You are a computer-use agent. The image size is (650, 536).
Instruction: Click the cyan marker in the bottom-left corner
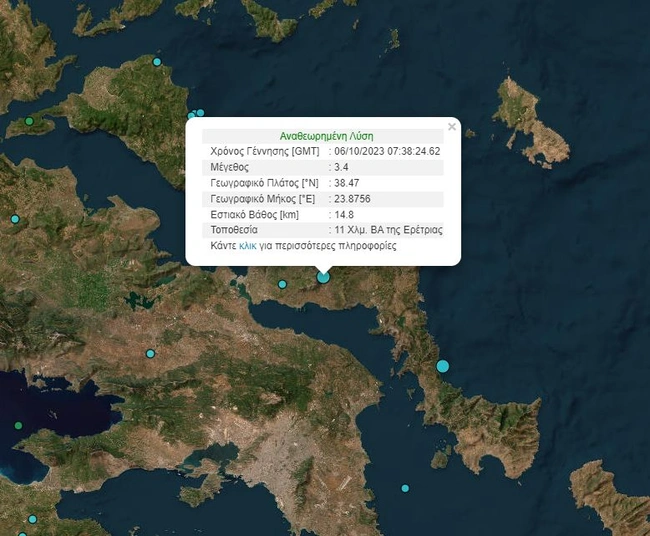click(x=33, y=519)
